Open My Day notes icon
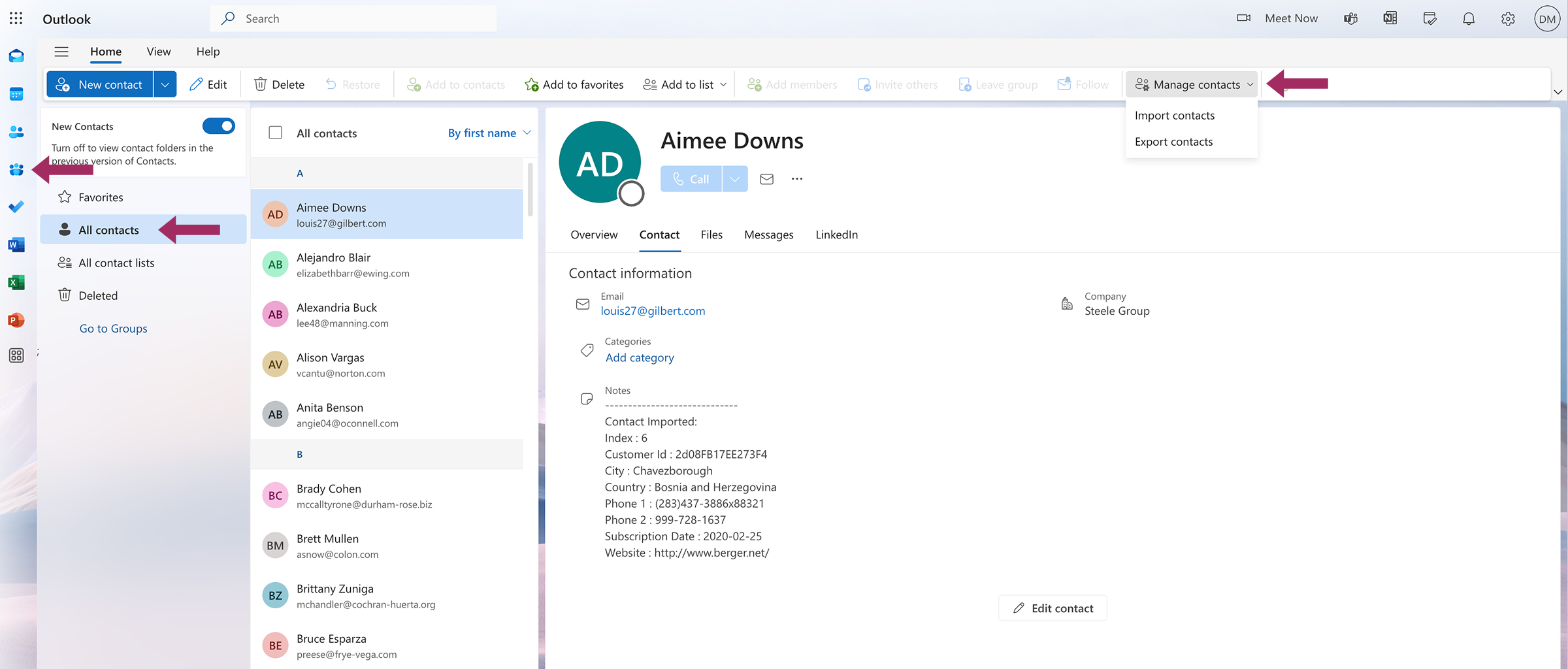The width and height of the screenshot is (1568, 669). pyautogui.click(x=1429, y=19)
